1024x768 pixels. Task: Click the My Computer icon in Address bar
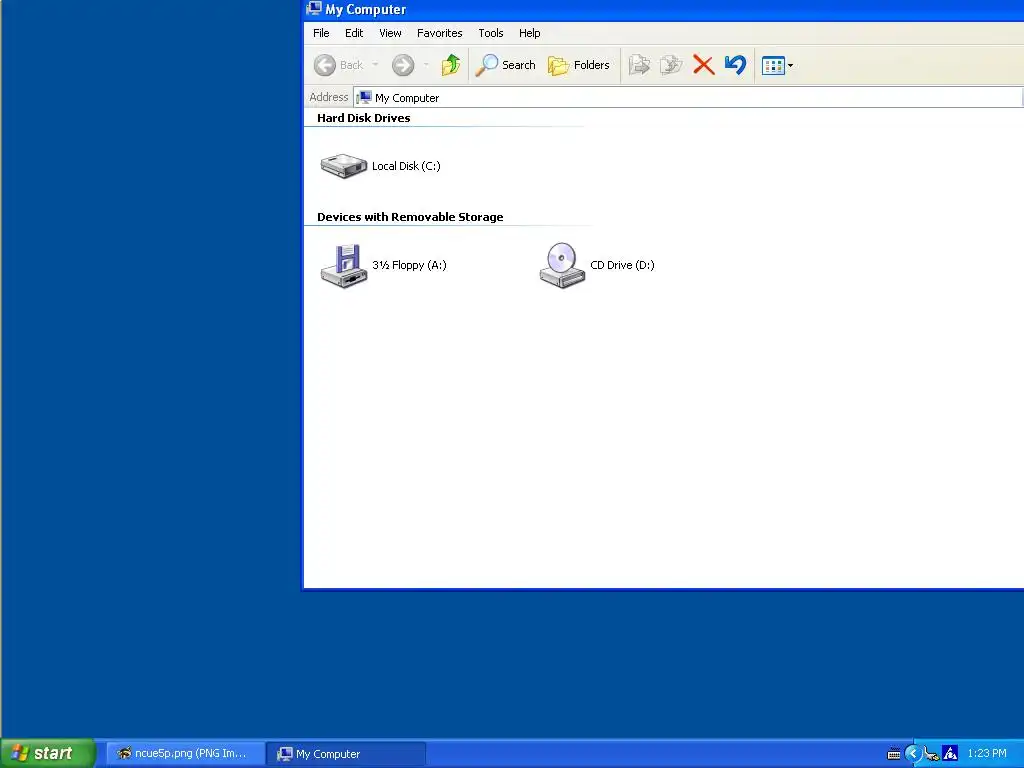364,97
